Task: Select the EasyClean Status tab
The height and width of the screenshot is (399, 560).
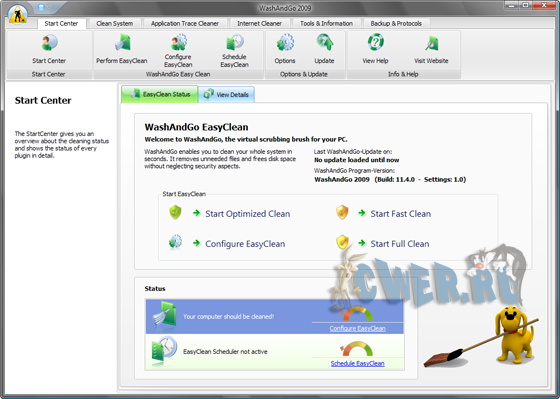Action: [159, 94]
